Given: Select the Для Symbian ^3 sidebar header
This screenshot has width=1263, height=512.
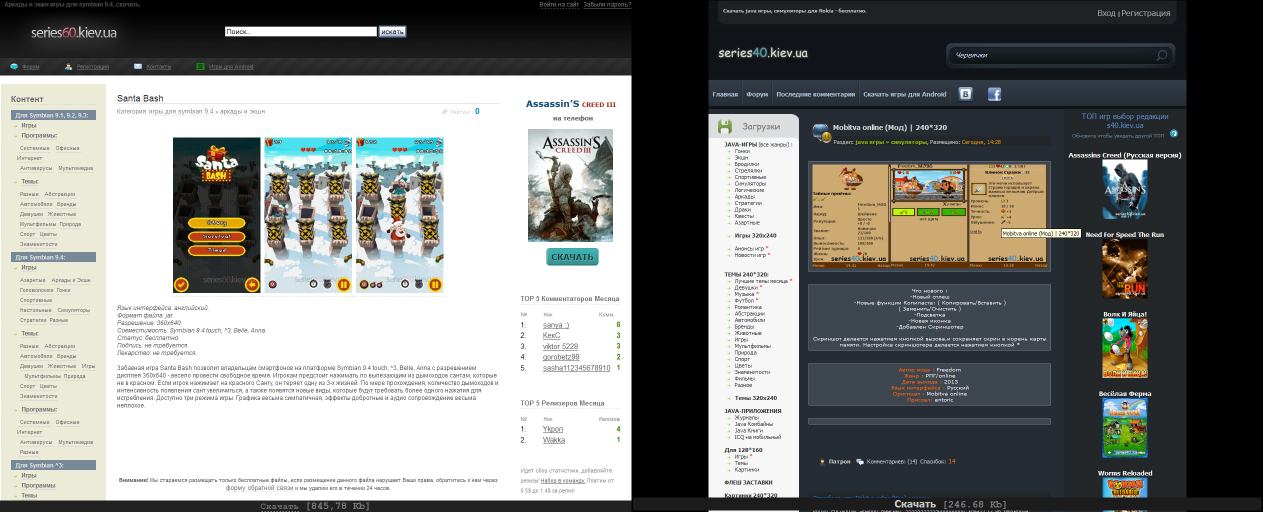Looking at the screenshot, I should pos(54,465).
